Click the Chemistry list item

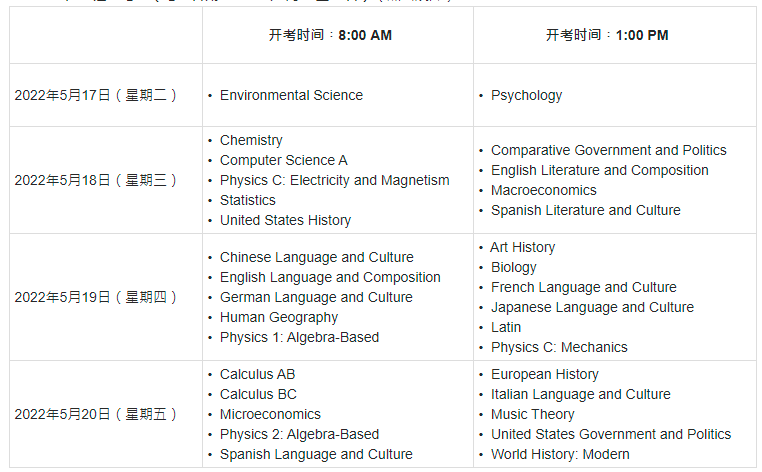(x=251, y=140)
